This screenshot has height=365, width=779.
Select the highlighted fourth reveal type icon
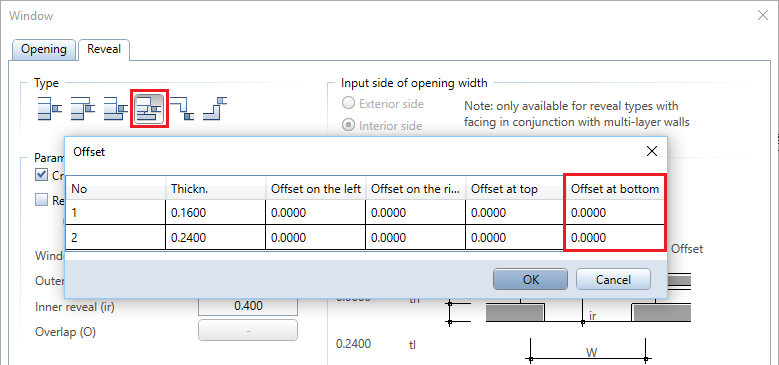[x=150, y=108]
